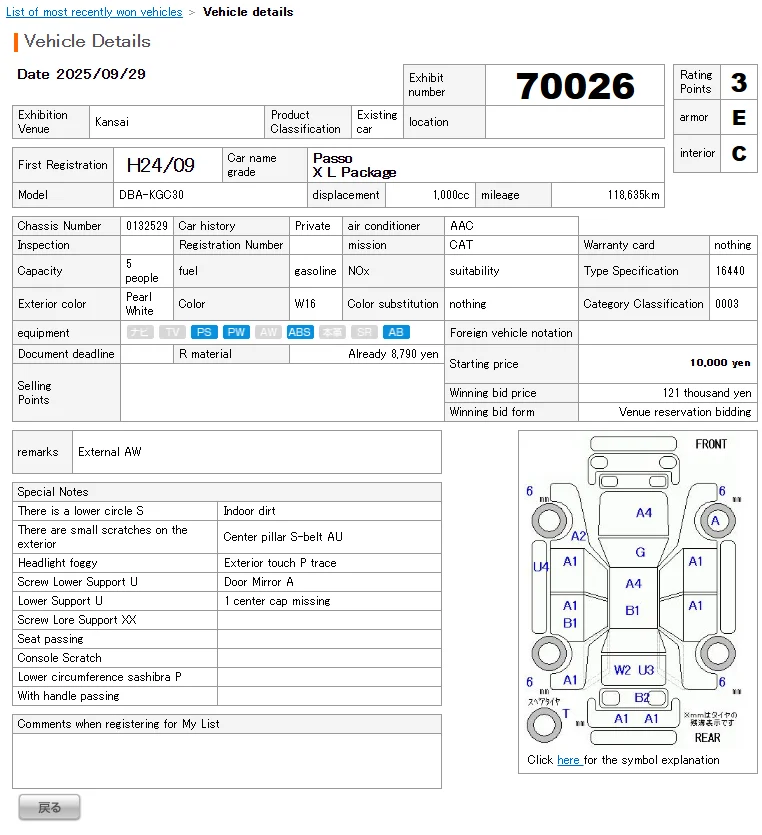Click the U4 mark on the side panel
Screen dimensions: 762x835
point(541,567)
